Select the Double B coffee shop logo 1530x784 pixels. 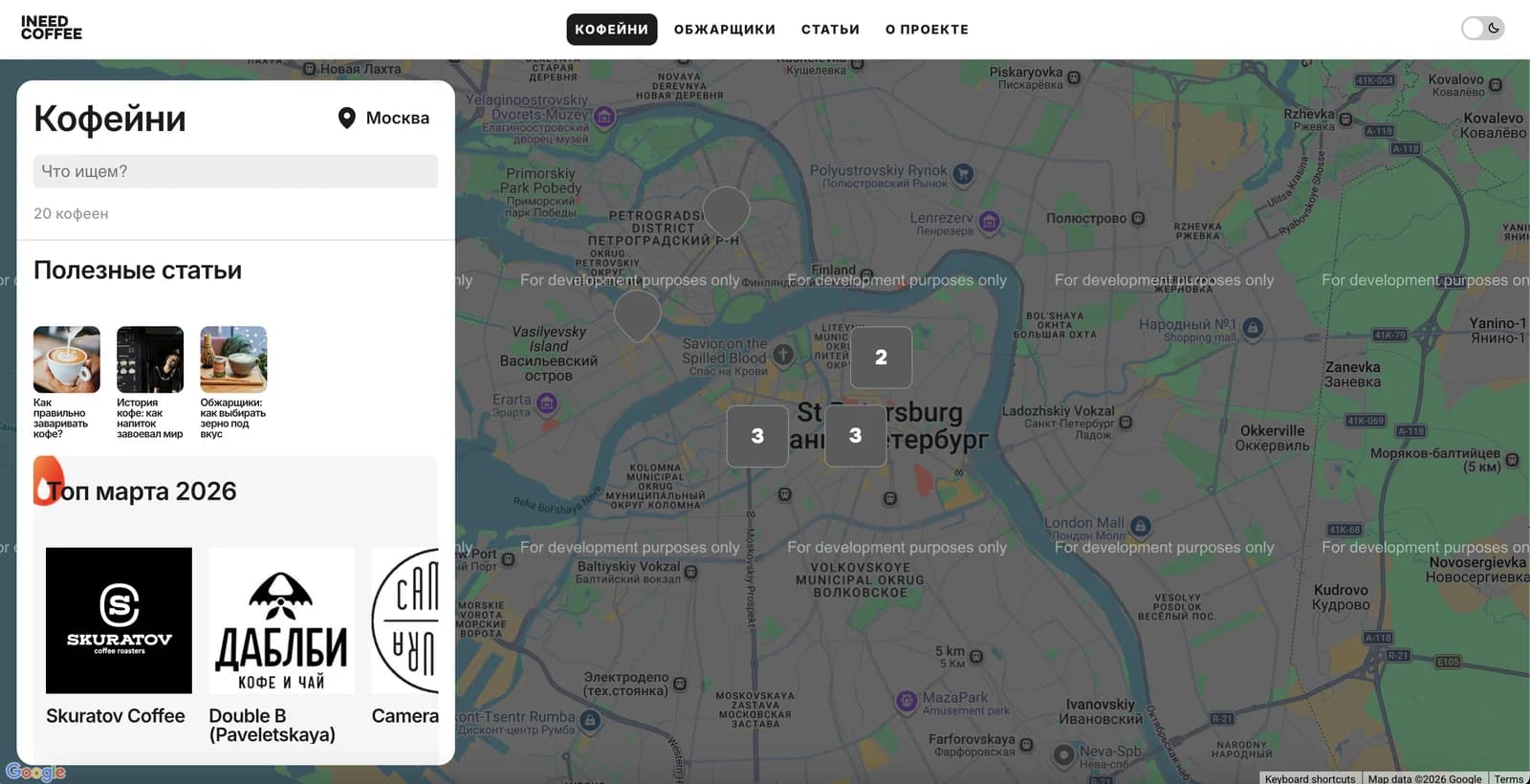point(281,621)
